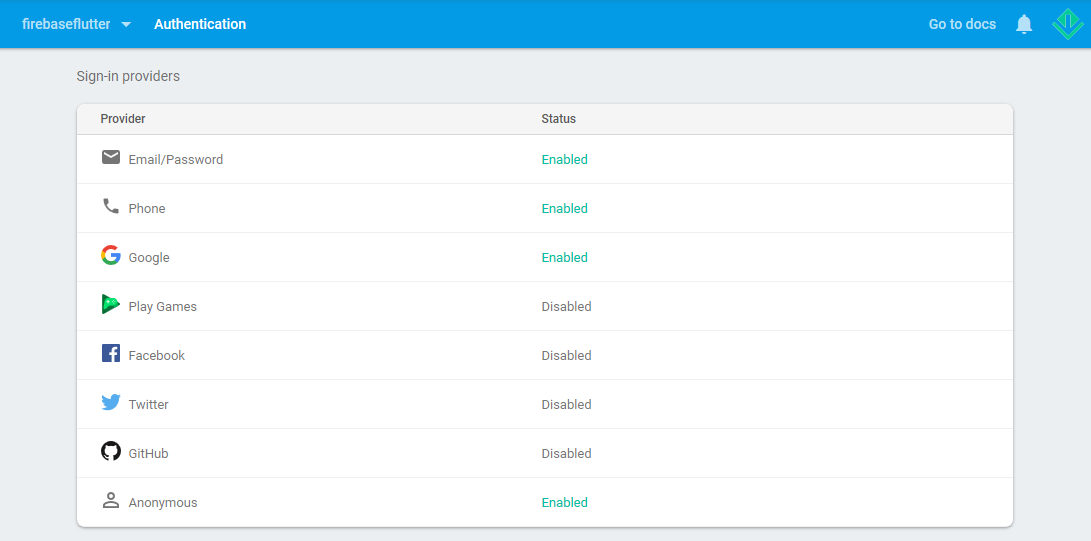1091x541 pixels.
Task: Expand the Facebook provider row
Action: 545,355
